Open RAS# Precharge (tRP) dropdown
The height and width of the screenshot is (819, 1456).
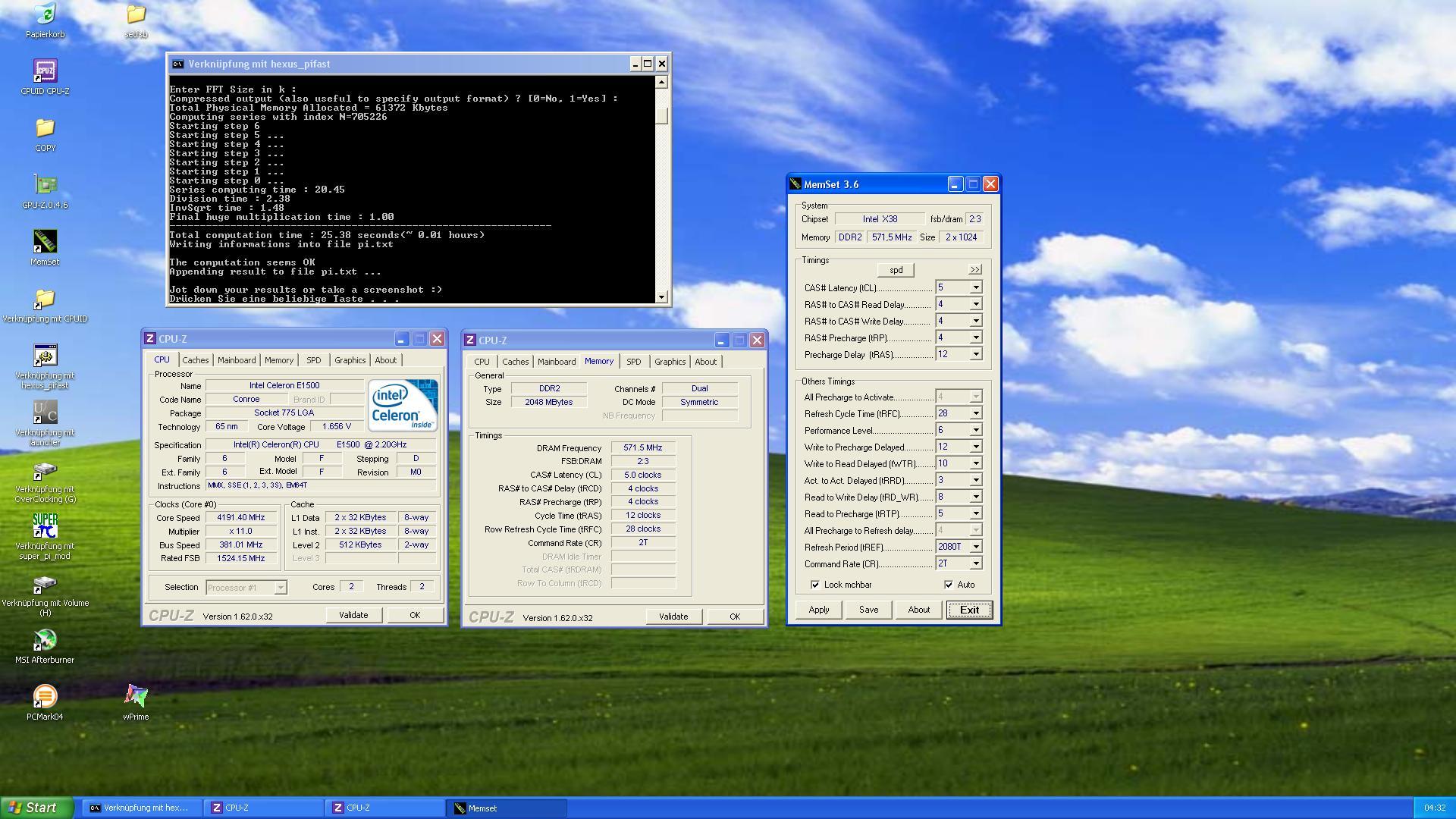point(976,338)
